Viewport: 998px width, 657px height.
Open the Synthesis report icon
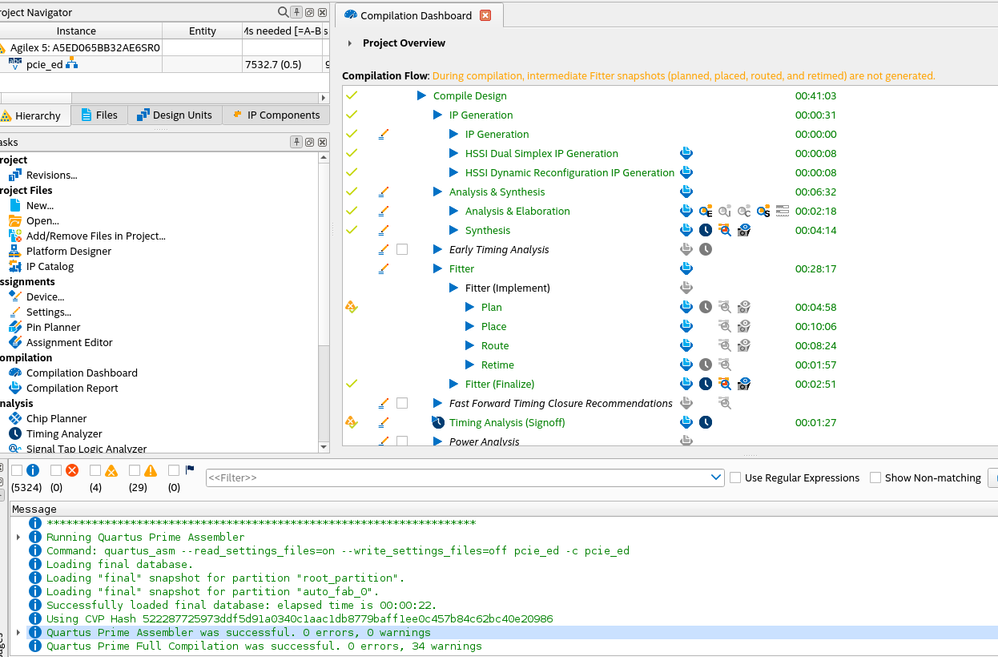(686, 230)
